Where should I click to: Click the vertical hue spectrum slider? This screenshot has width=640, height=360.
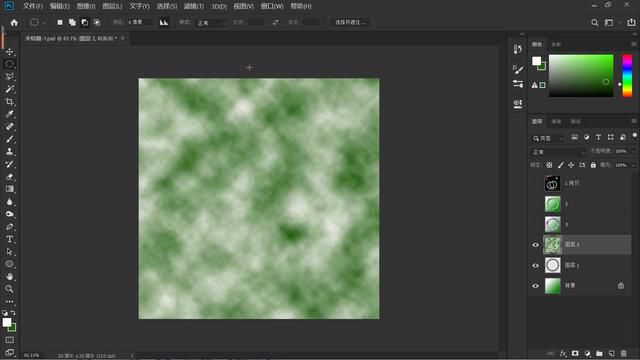coord(627,76)
